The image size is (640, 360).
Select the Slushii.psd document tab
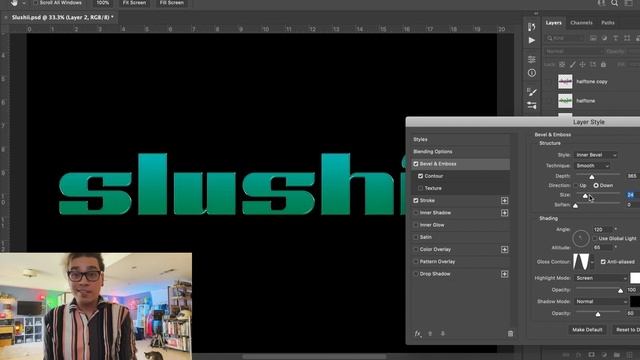point(62,17)
